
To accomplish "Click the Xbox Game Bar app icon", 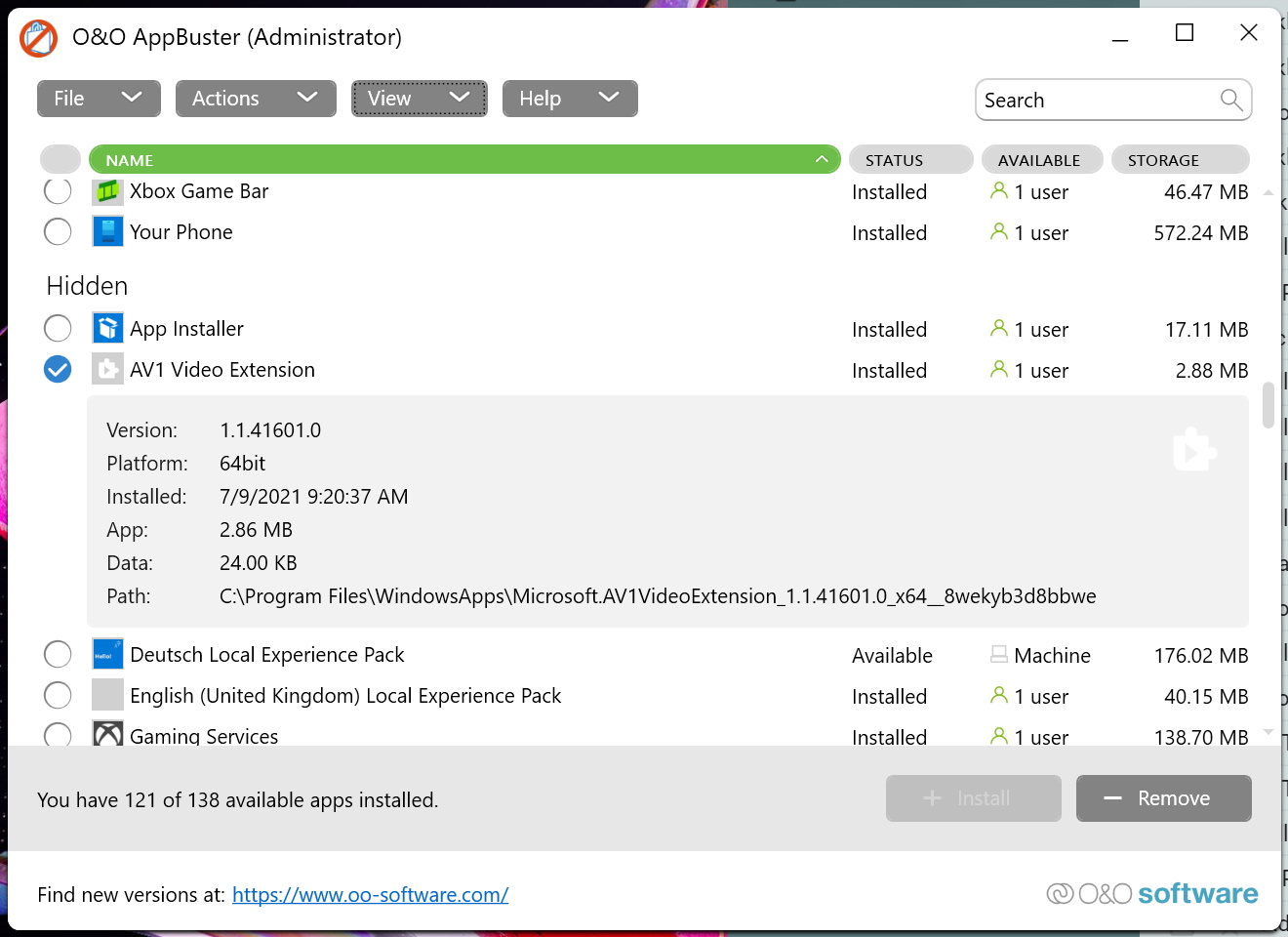I will pos(107,191).
